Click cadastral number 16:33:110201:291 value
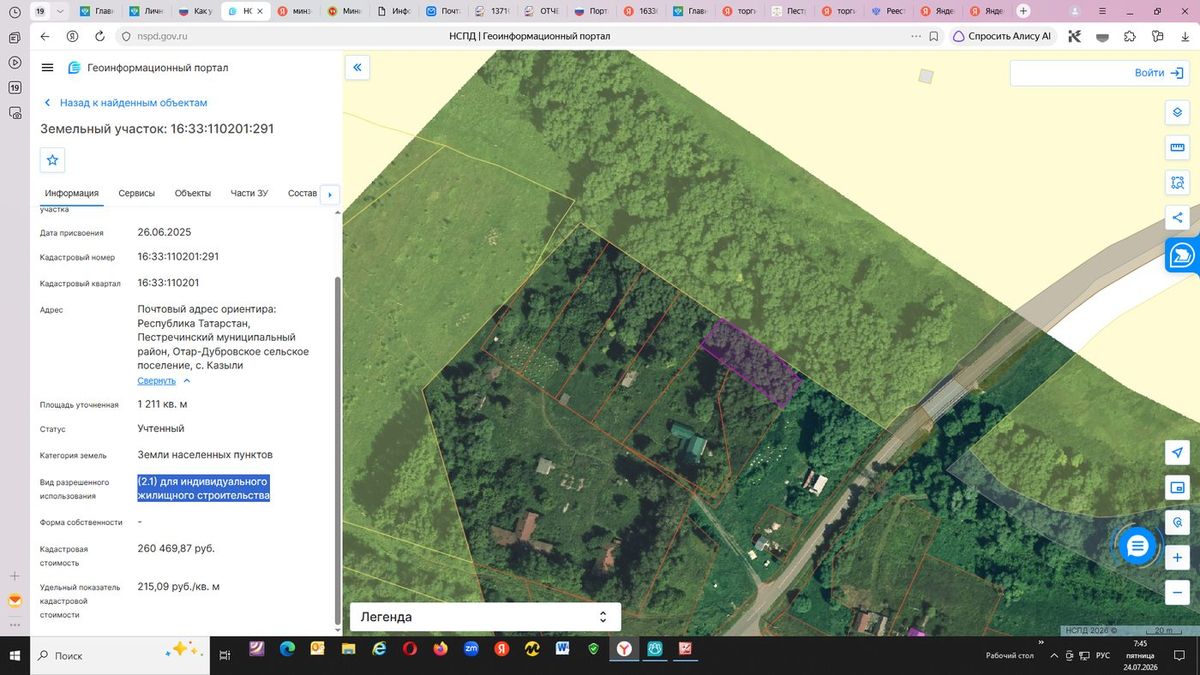Viewport: 1200px width, 675px height. pos(178,257)
